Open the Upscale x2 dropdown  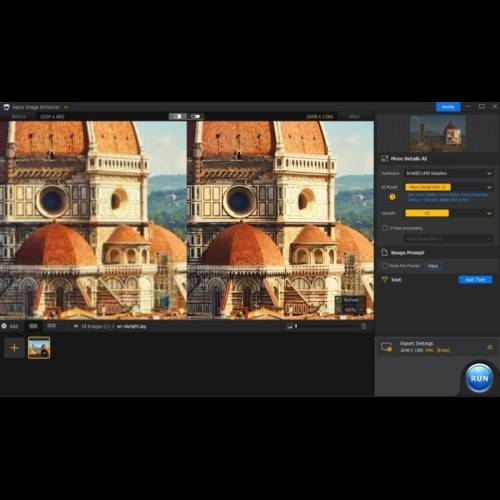pyautogui.click(x=449, y=213)
